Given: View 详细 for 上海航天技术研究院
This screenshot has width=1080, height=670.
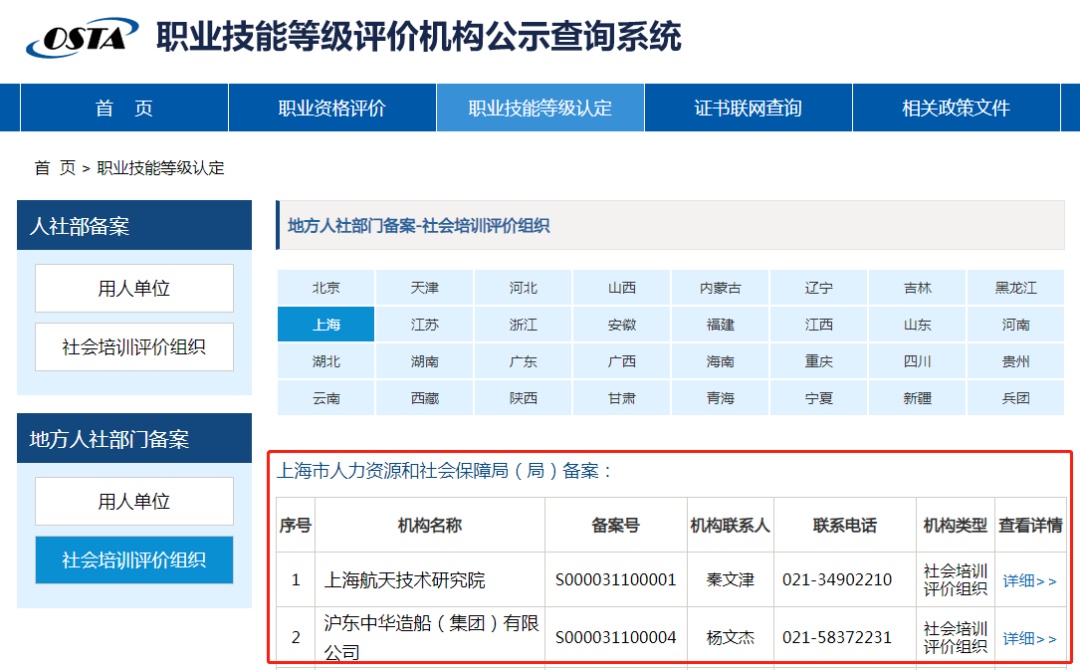Looking at the screenshot, I should click(1029, 581).
